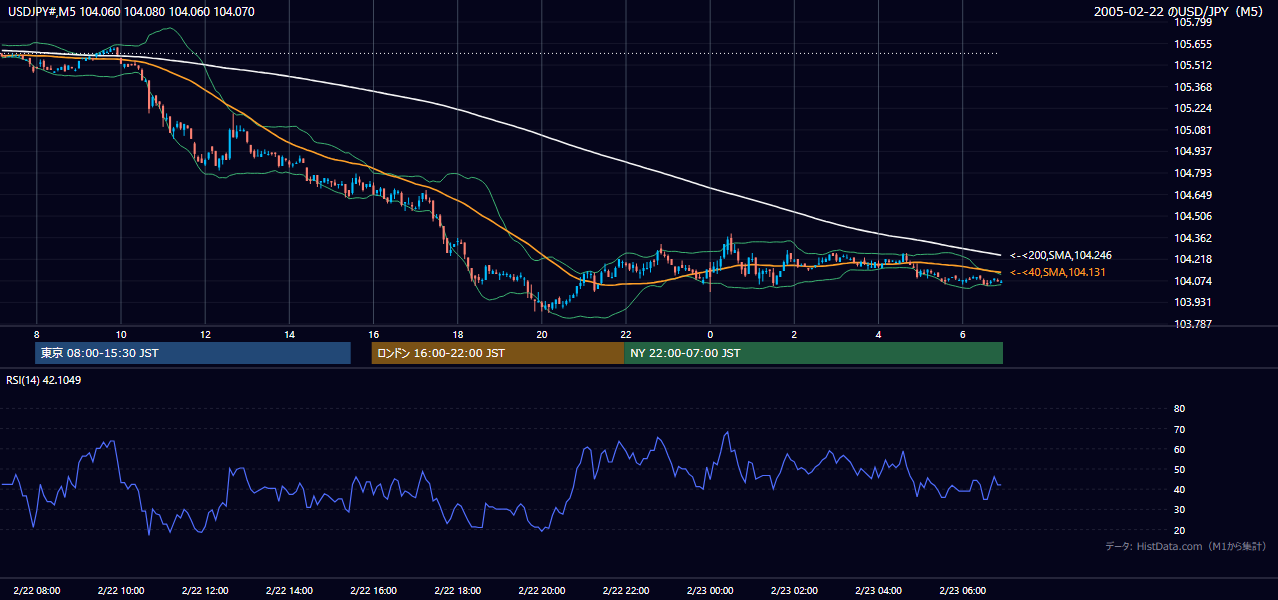Click RSI scale value 70
The image size is (1278, 600).
pos(1179,429)
